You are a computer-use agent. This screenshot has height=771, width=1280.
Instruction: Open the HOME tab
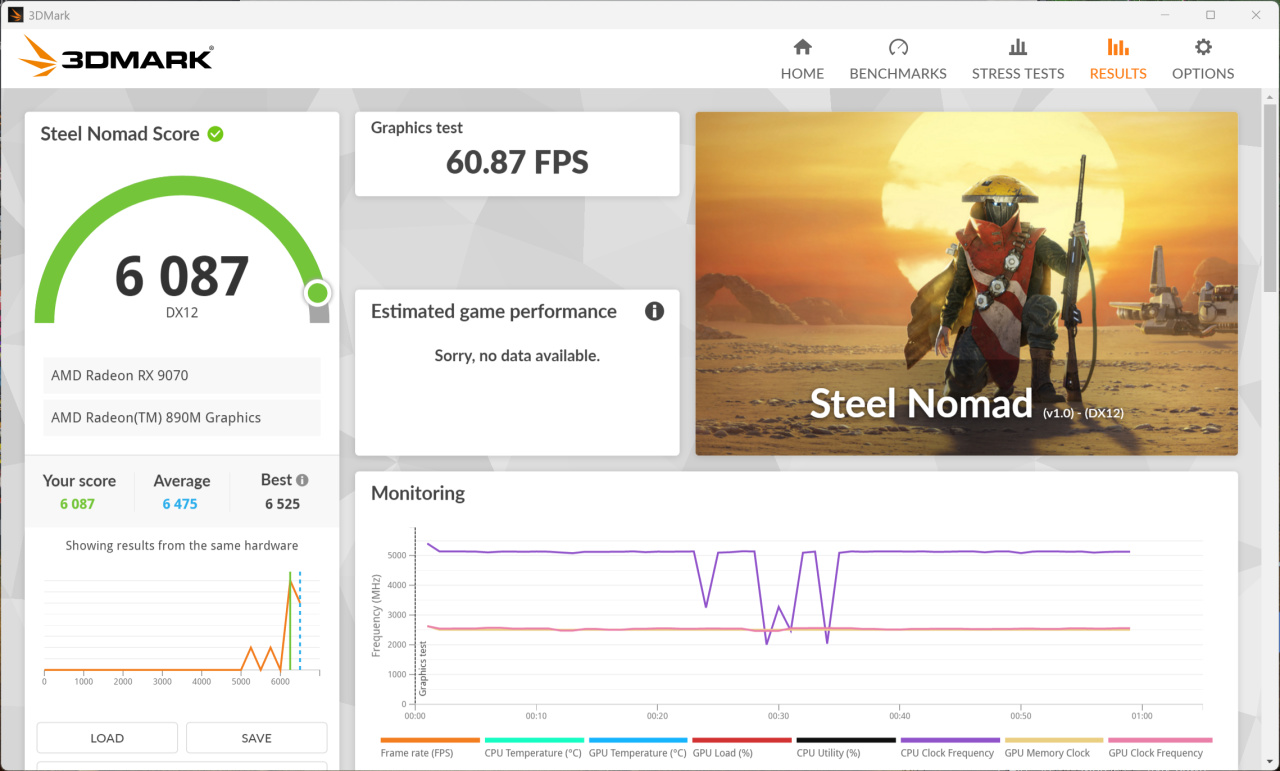(x=802, y=59)
